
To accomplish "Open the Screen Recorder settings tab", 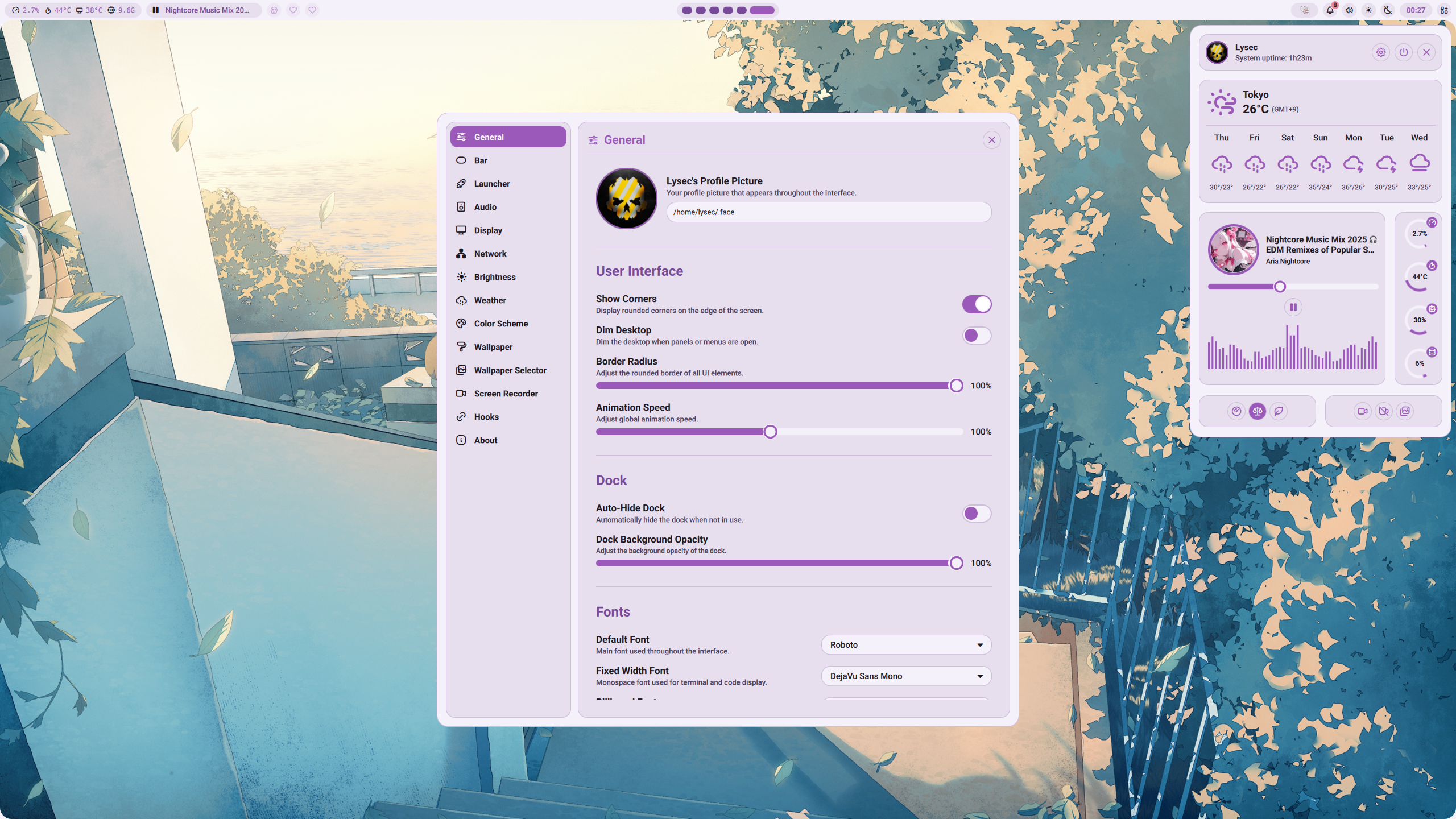I will click(506, 394).
